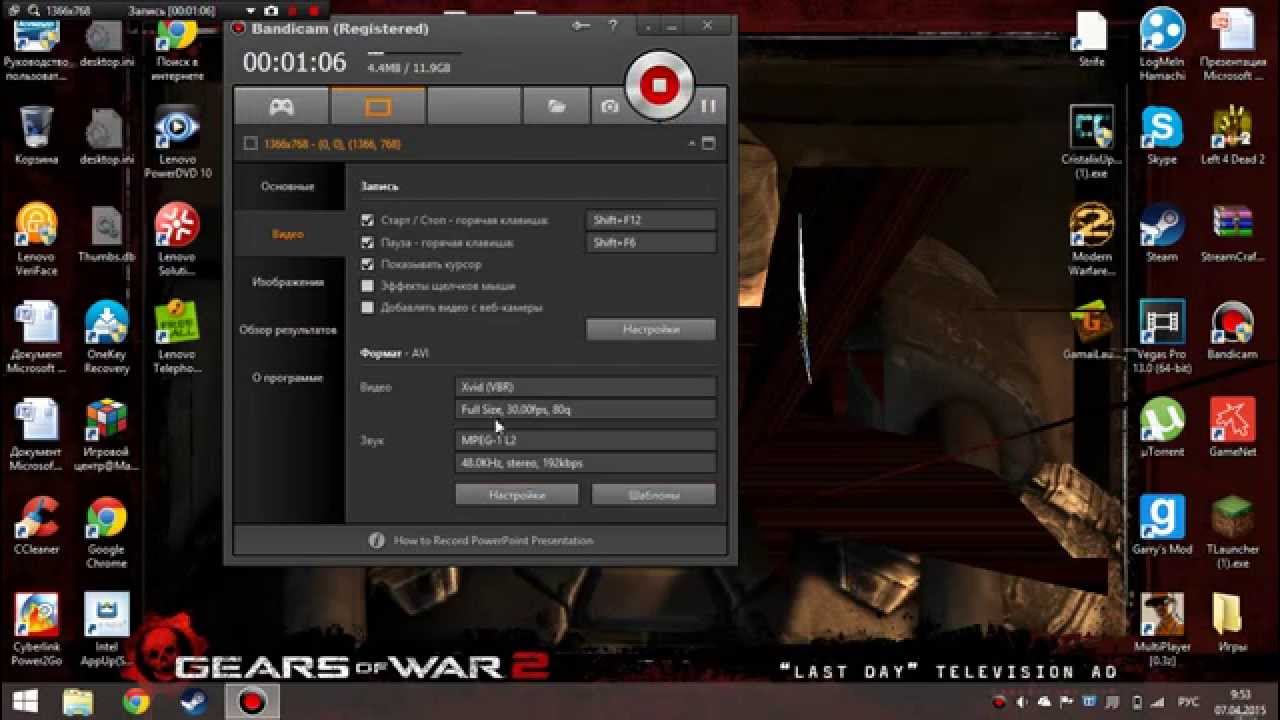The image size is (1280, 720).
Task: Open Bandicam desktop shortcut icon
Action: [x=1232, y=331]
